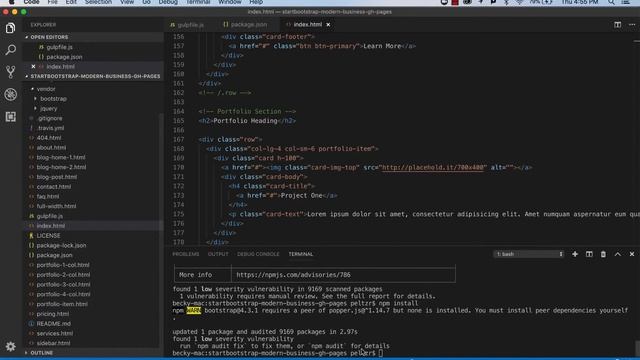Open the Selection menu
The width and height of the screenshot is (640, 360).
tap(98, 2)
